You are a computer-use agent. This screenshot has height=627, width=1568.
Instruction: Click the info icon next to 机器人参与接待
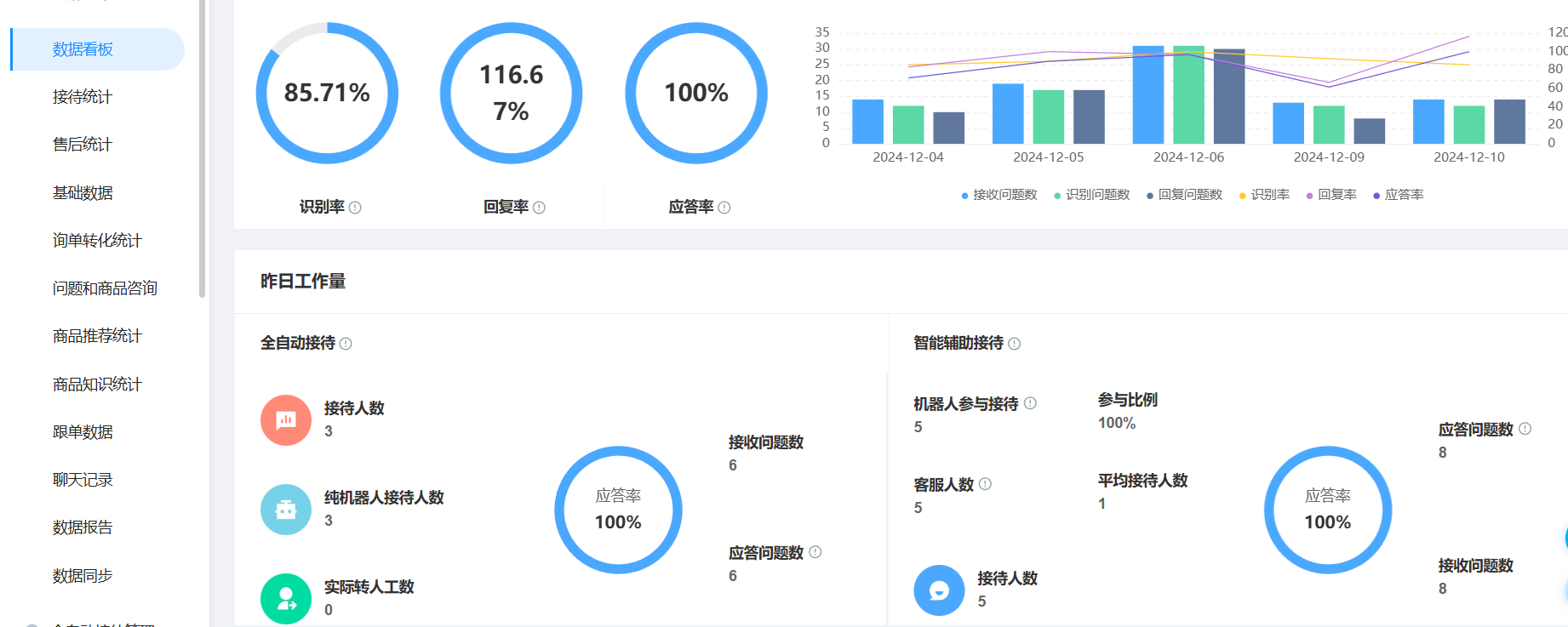pyautogui.click(x=1030, y=403)
